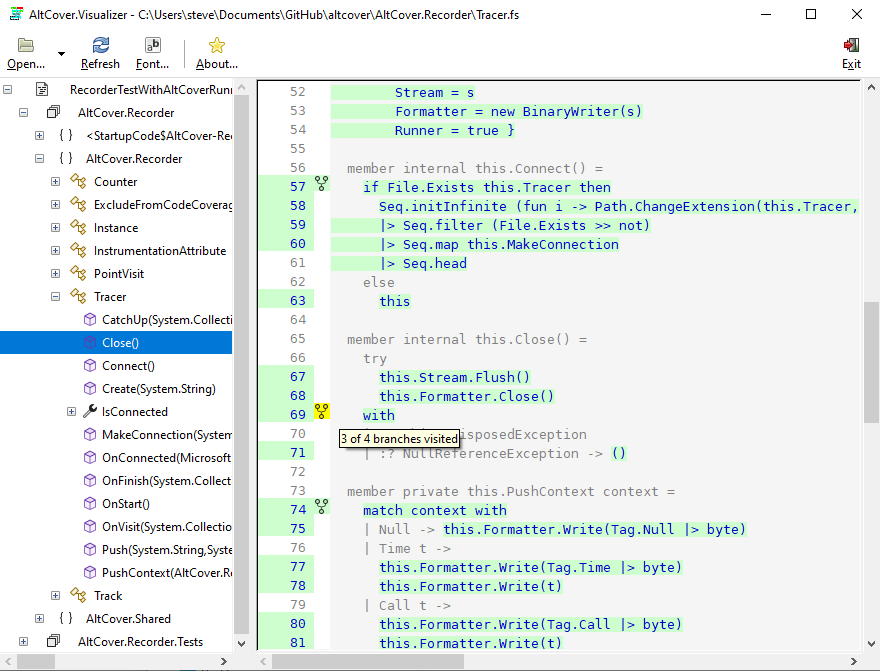Click the IsConnected wrench property icon
880x671 pixels.
[90, 411]
